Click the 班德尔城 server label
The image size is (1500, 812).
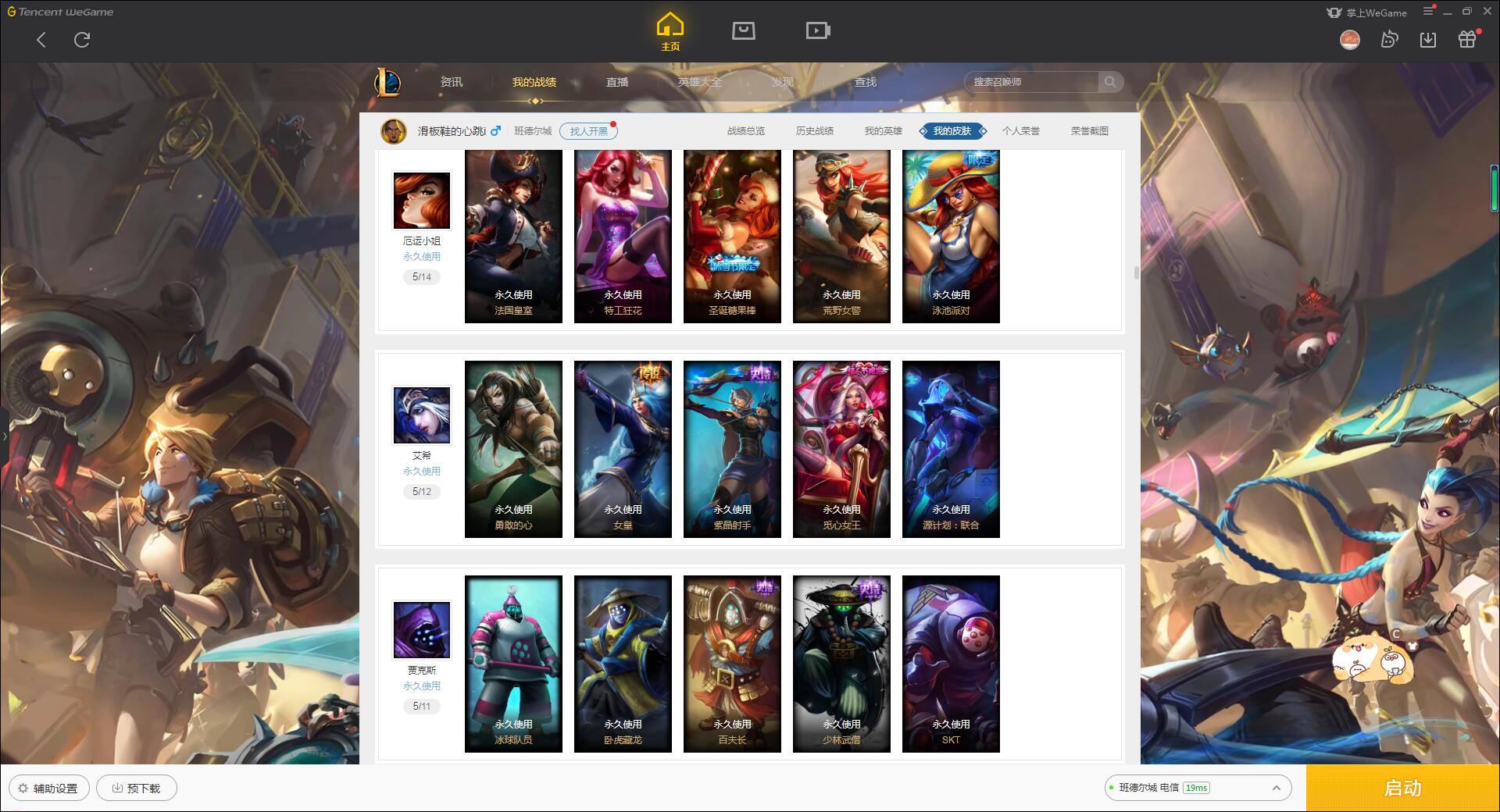tap(533, 131)
